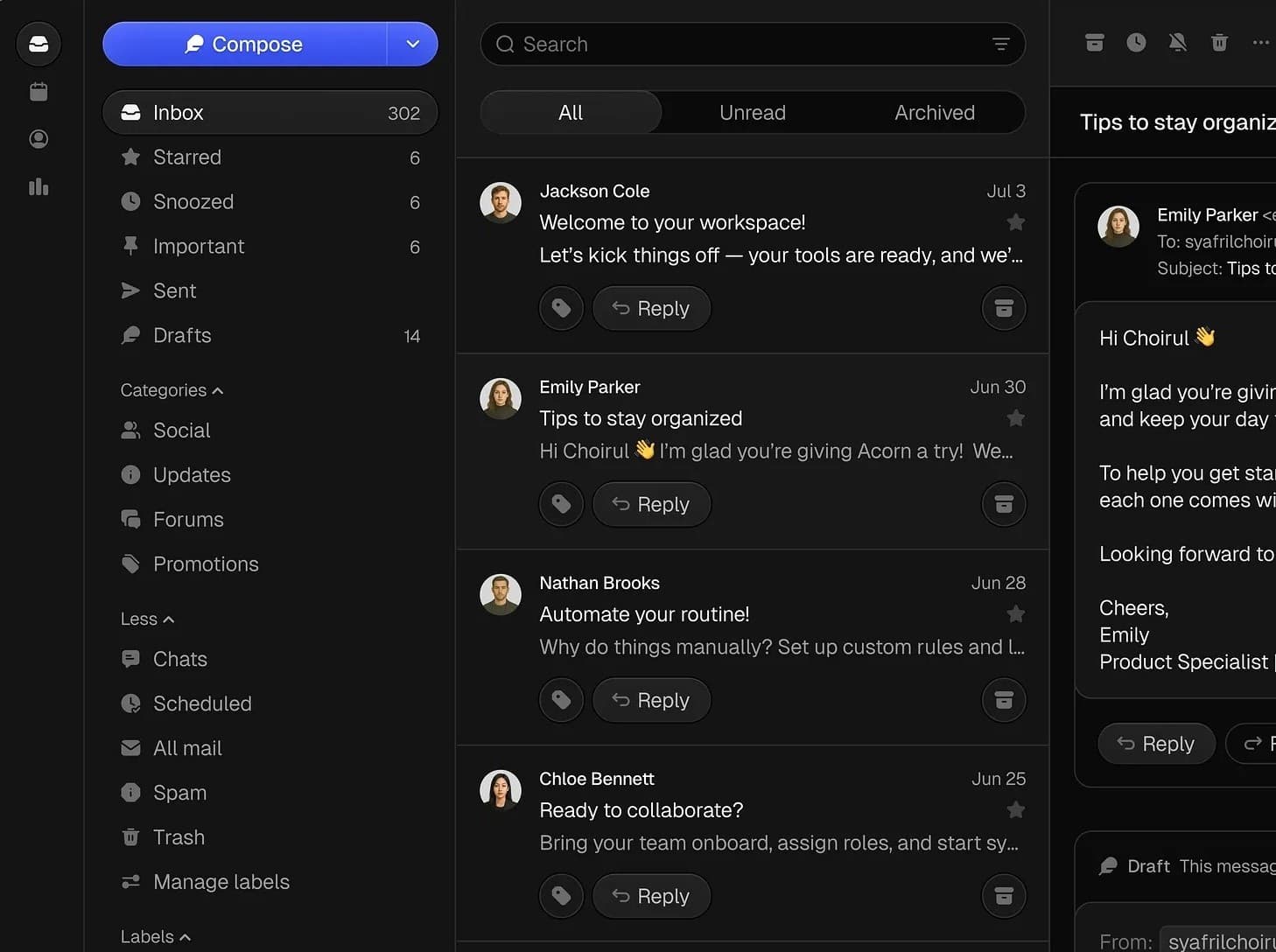This screenshot has width=1276, height=952.
Task: Open the Inbox folder
Action: [270, 113]
